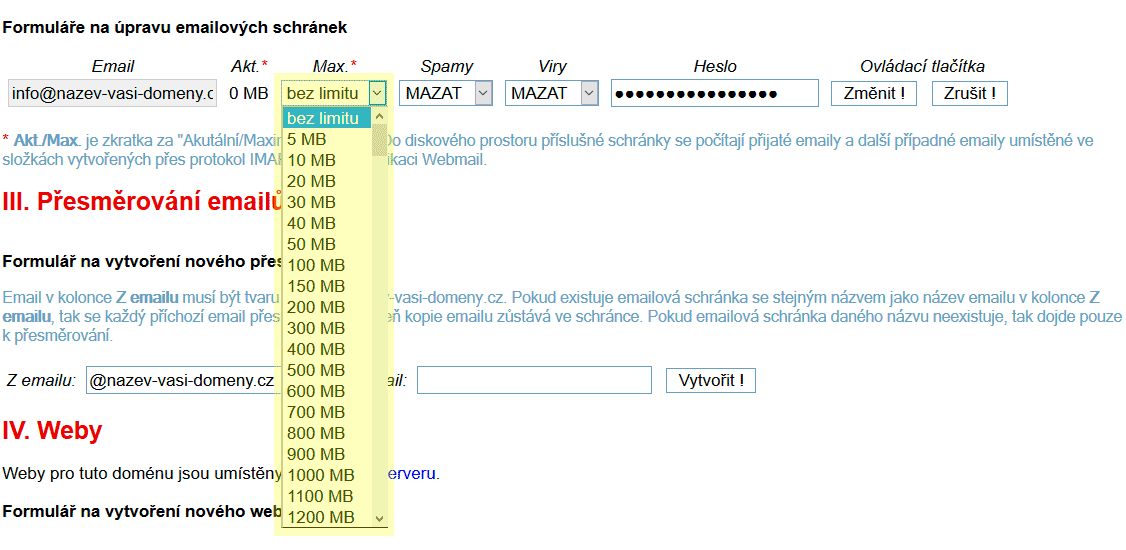Click the info@nazev-vasi-domeny email field

point(112,93)
